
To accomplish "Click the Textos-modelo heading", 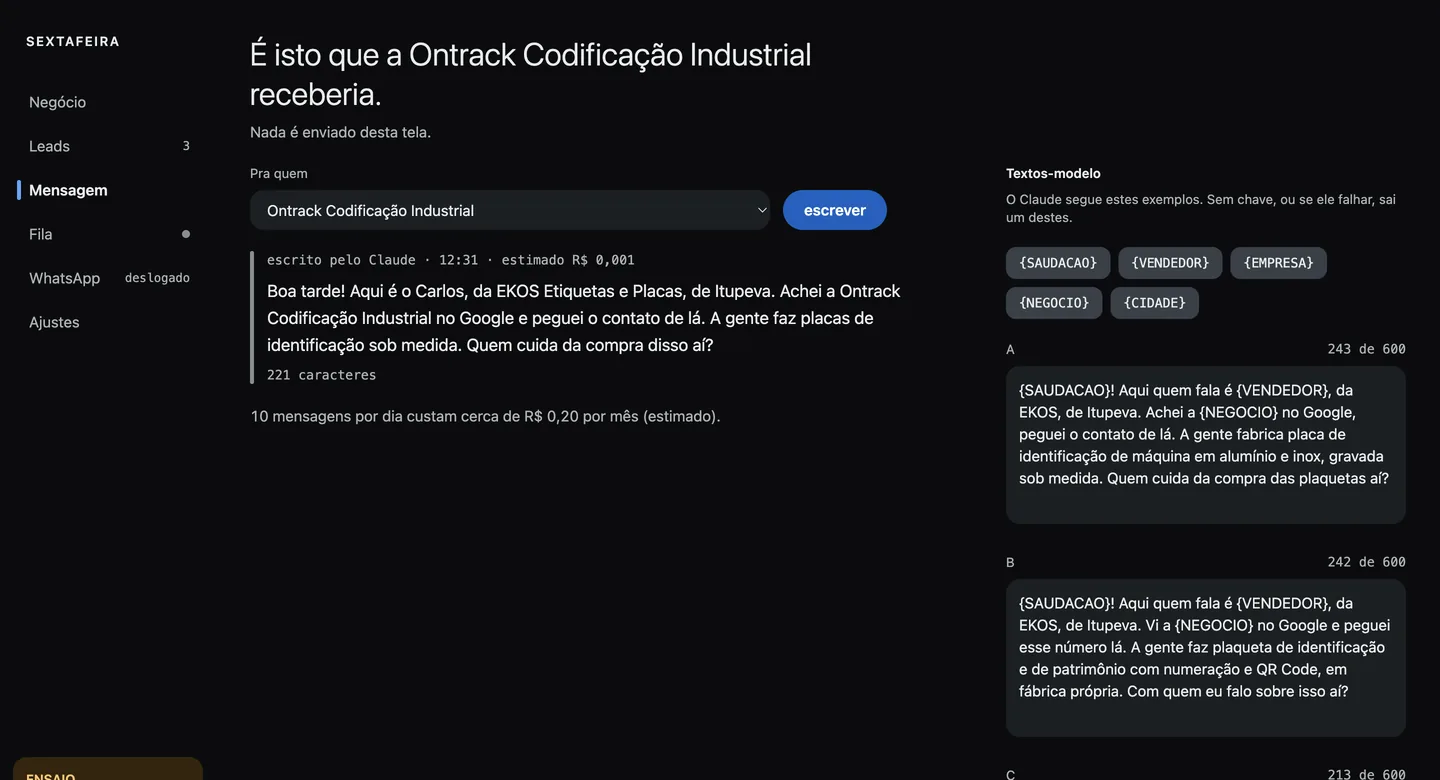I will 1053,173.
